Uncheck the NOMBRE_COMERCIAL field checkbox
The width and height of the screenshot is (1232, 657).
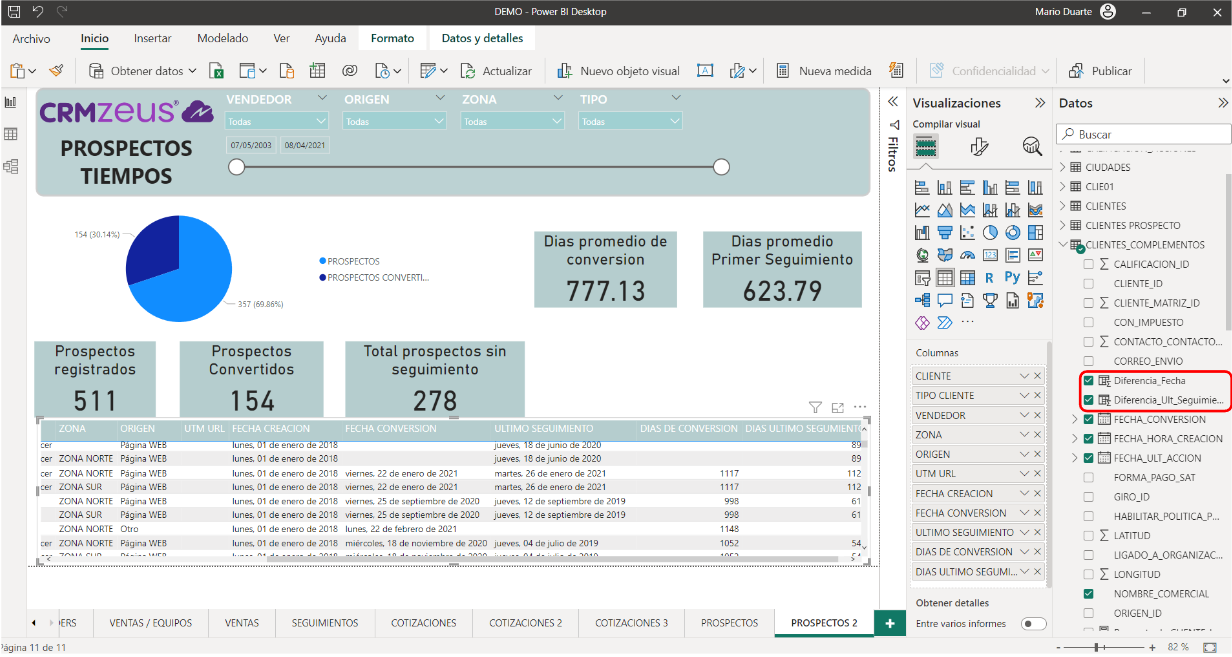click(x=1088, y=593)
